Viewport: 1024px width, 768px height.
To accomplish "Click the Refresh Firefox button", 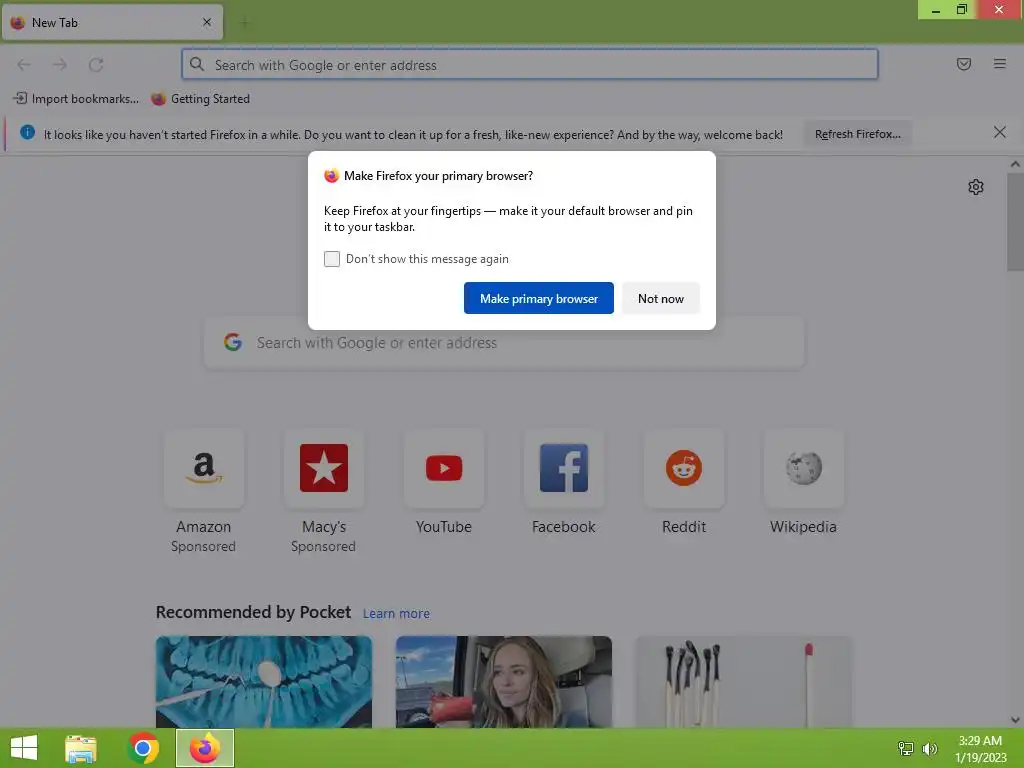I will click(x=857, y=134).
